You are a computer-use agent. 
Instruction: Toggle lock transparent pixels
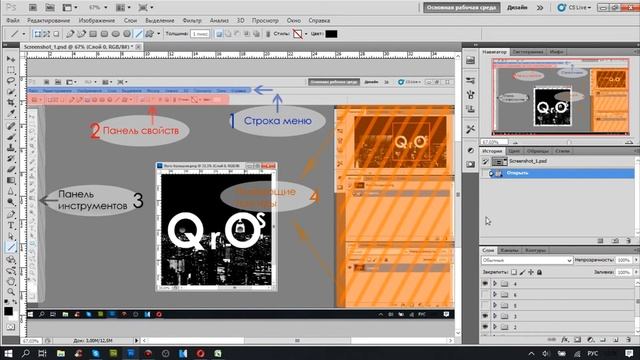click(x=514, y=272)
